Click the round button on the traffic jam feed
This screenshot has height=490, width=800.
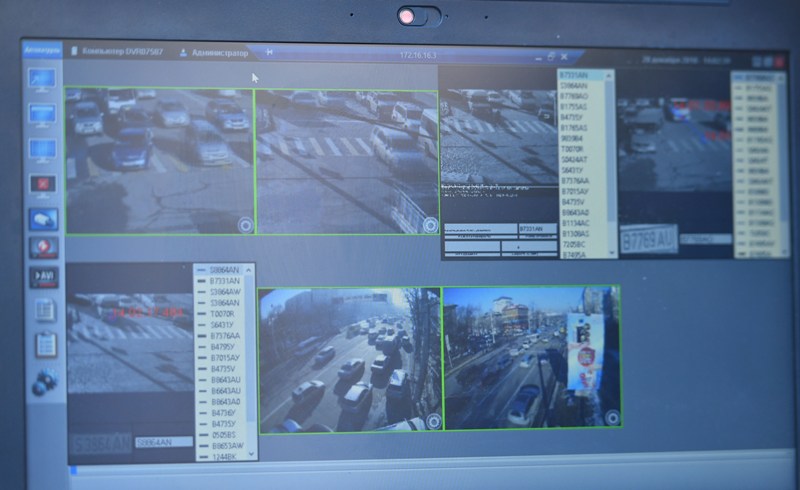point(432,422)
